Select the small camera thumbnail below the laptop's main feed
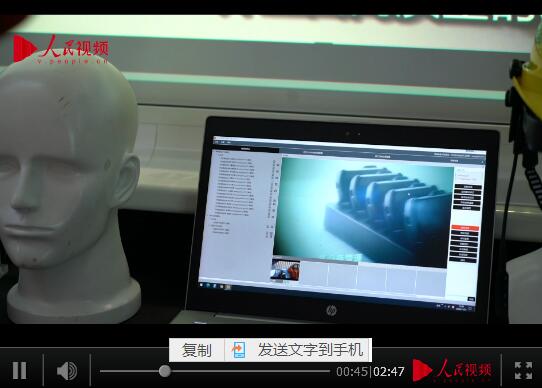This screenshot has height=388, width=542. click(x=285, y=270)
